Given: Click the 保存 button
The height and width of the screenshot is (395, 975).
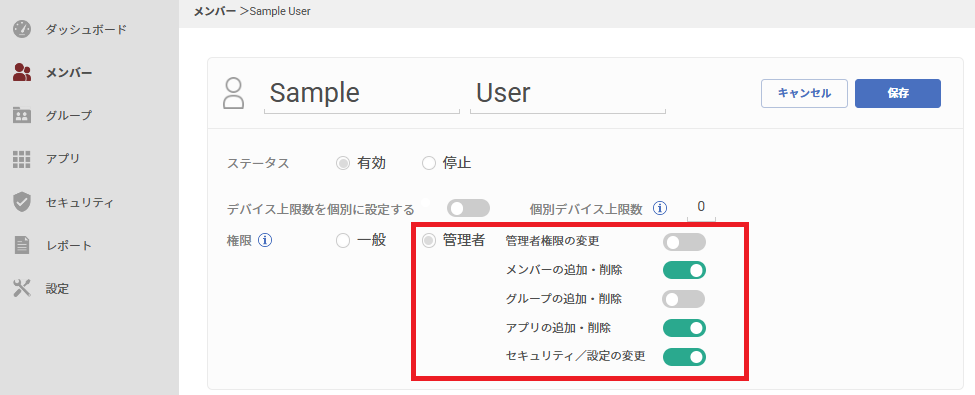Looking at the screenshot, I should coord(898,93).
